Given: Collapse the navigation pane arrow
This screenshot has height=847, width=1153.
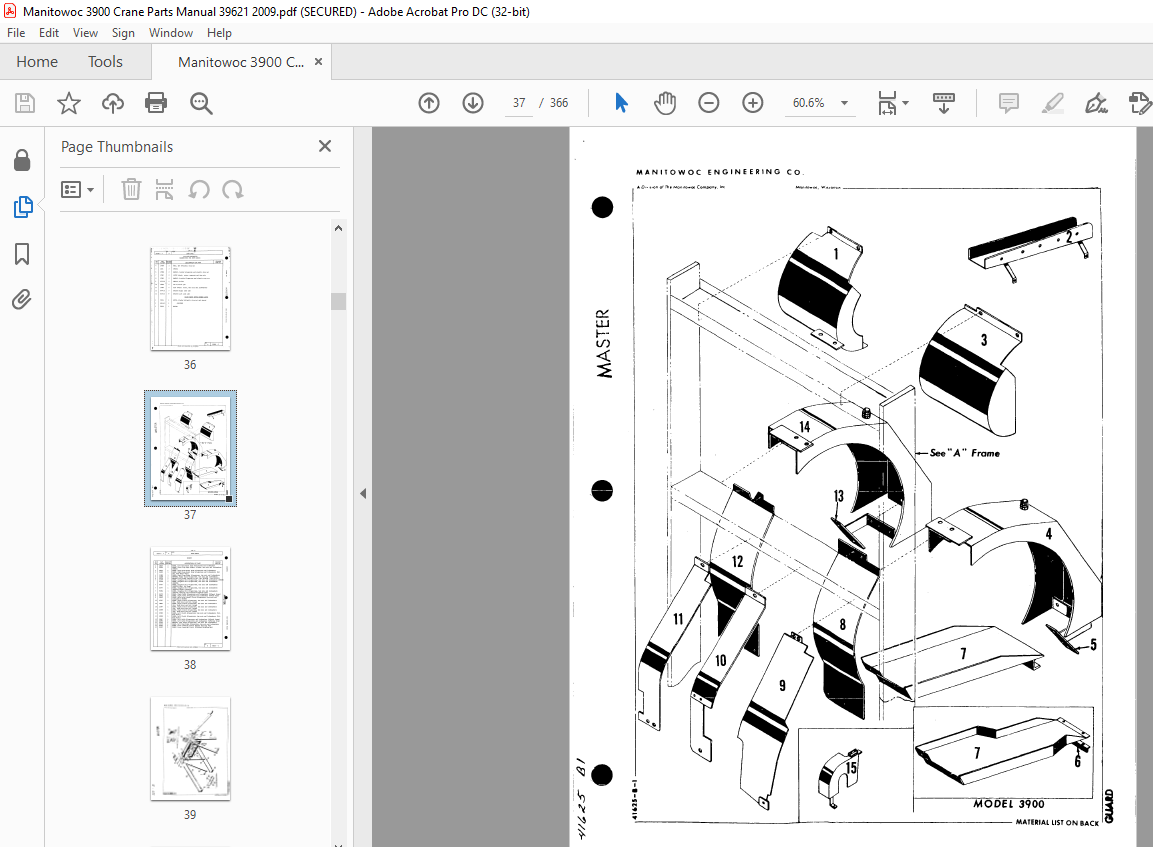Looking at the screenshot, I should (x=363, y=493).
